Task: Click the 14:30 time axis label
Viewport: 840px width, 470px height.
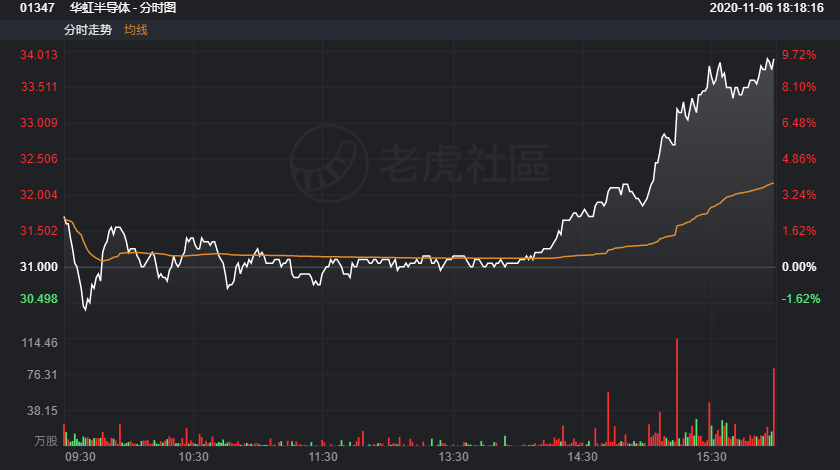Action: (x=582, y=457)
